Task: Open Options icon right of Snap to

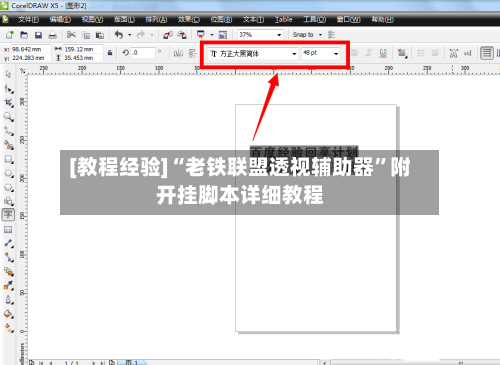Action: point(331,34)
